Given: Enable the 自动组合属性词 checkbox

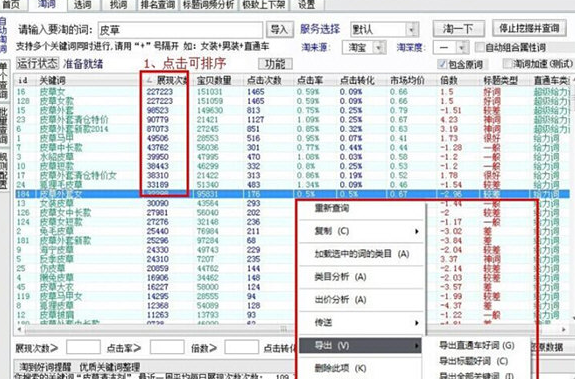Looking at the screenshot, I should pyautogui.click(x=480, y=47).
